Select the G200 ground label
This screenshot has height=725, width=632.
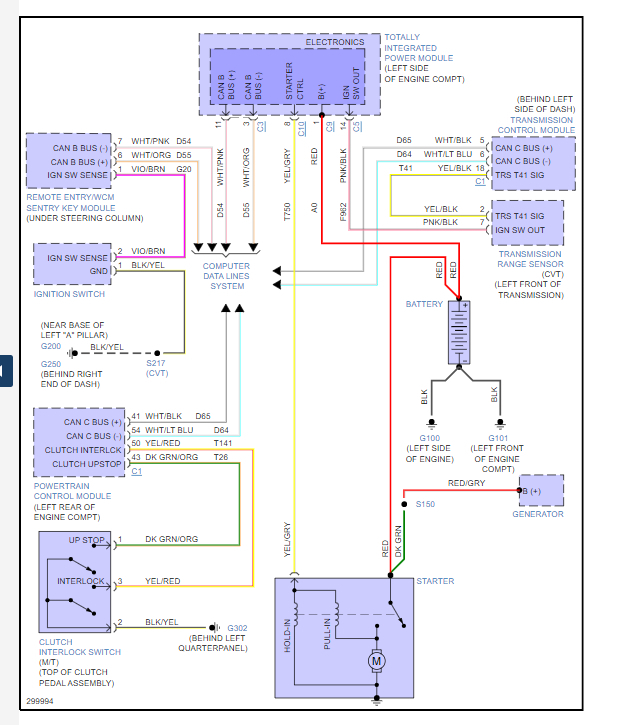tap(50, 346)
